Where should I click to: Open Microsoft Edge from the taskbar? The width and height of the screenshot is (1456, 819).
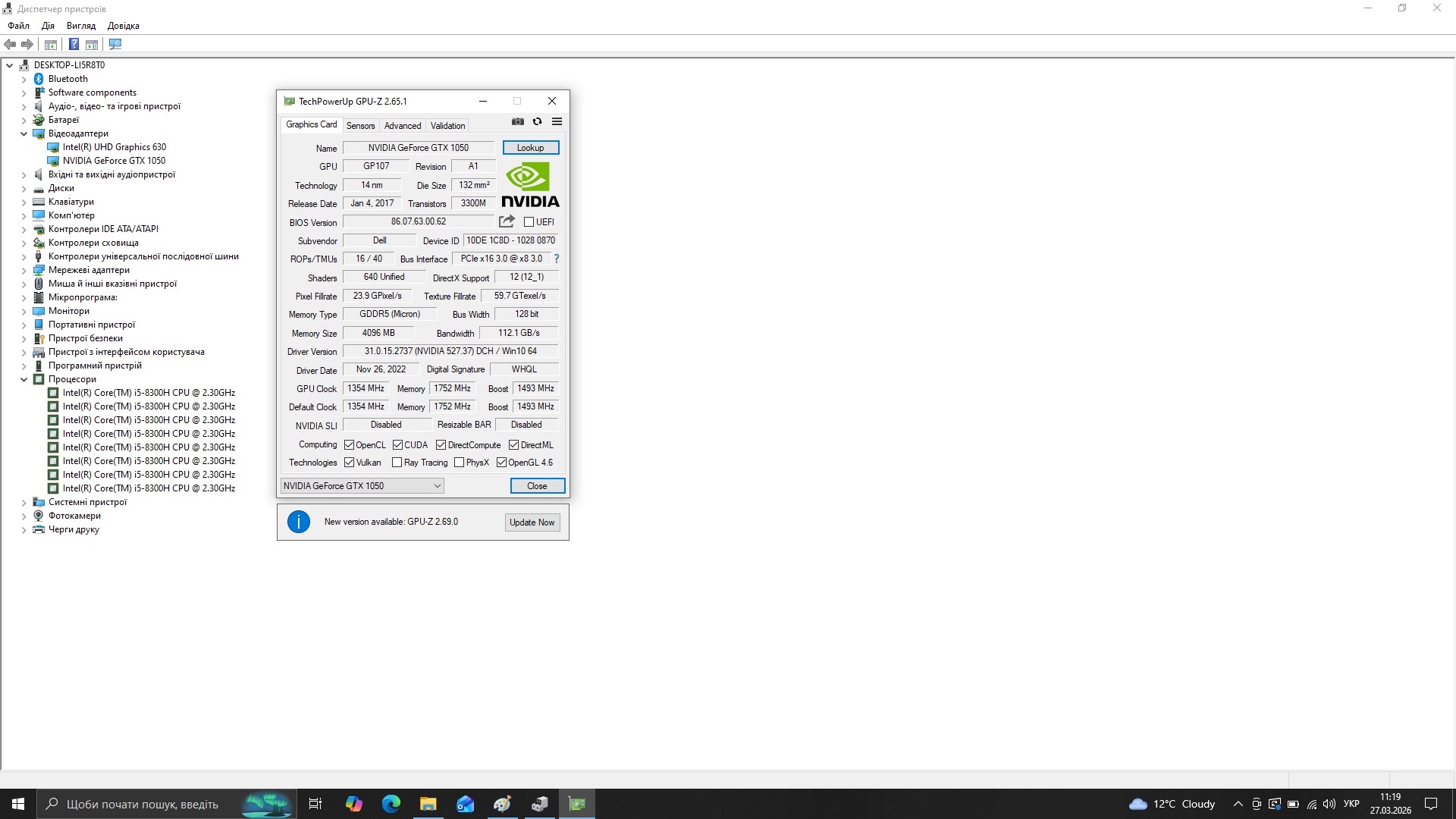[391, 804]
